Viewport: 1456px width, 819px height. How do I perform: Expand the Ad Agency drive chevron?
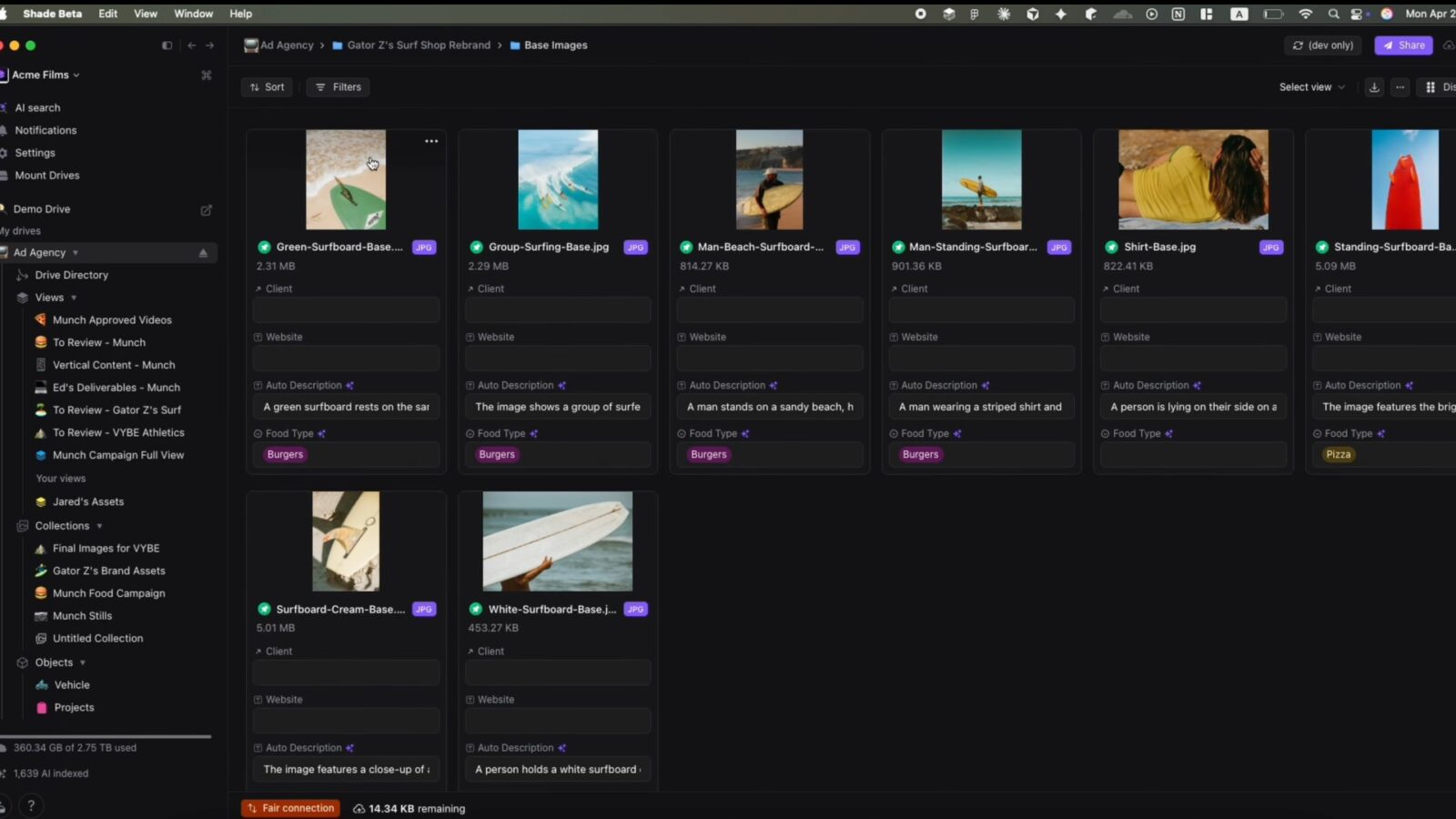76,253
